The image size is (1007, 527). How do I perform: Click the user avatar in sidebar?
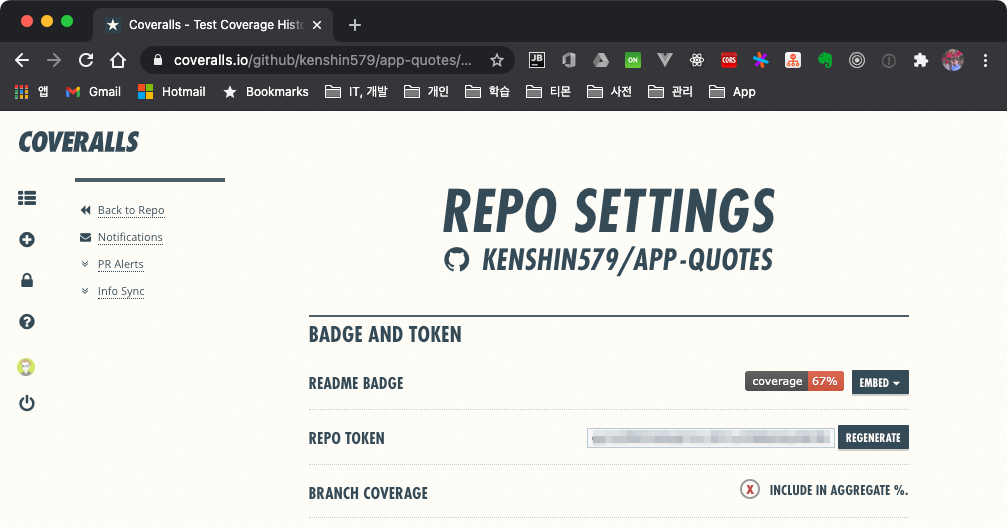27,367
